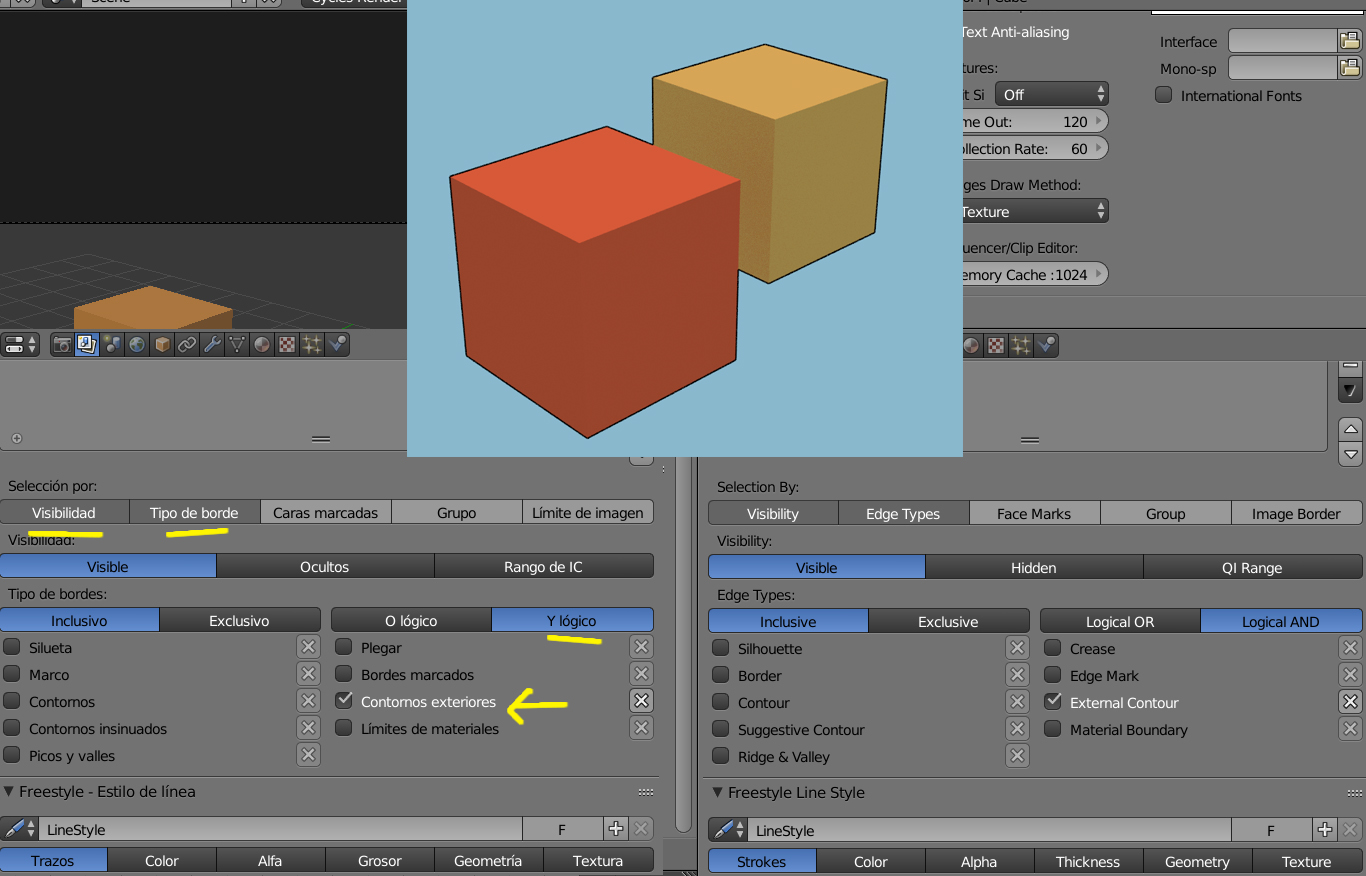1366x876 pixels.
Task: Switch to the Grosor tab
Action: pos(380,860)
